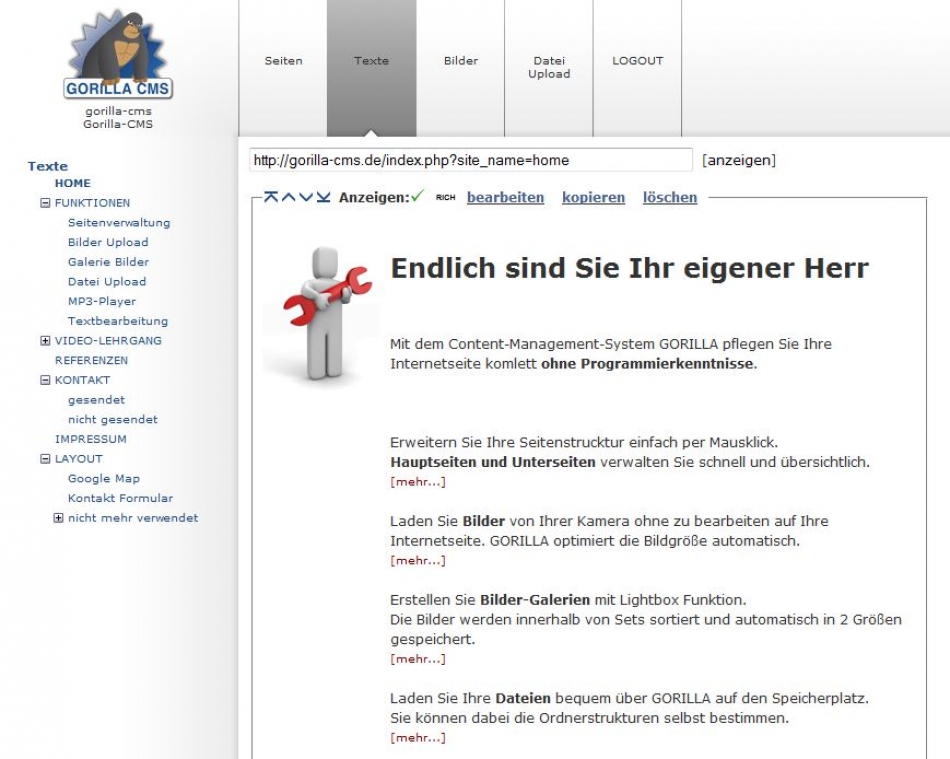This screenshot has height=759, width=950.
Task: Open Google Map under LAYOUT
Action: pos(104,479)
